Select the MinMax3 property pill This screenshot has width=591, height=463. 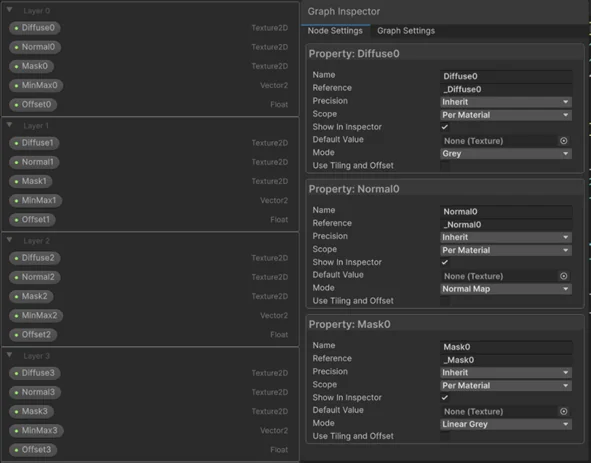pyautogui.click(x=36, y=430)
